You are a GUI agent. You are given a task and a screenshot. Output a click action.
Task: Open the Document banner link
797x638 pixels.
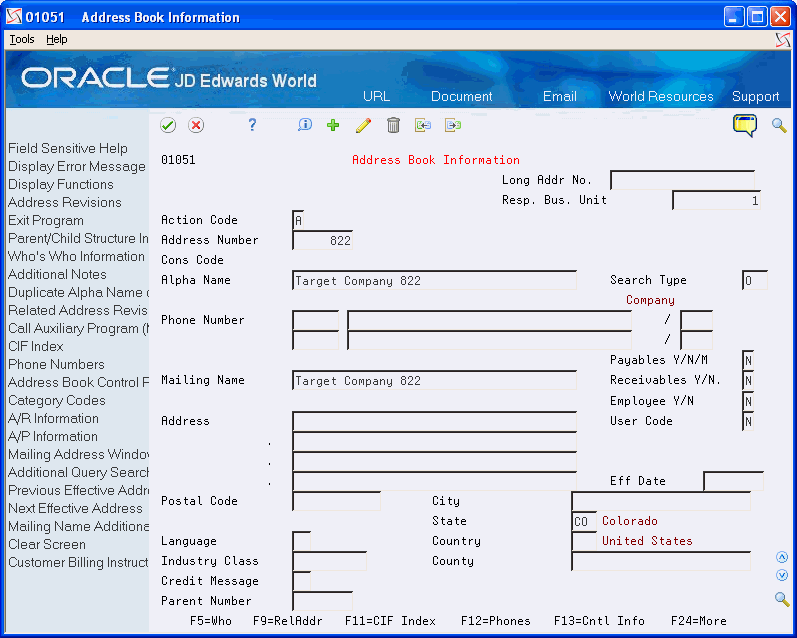point(462,97)
